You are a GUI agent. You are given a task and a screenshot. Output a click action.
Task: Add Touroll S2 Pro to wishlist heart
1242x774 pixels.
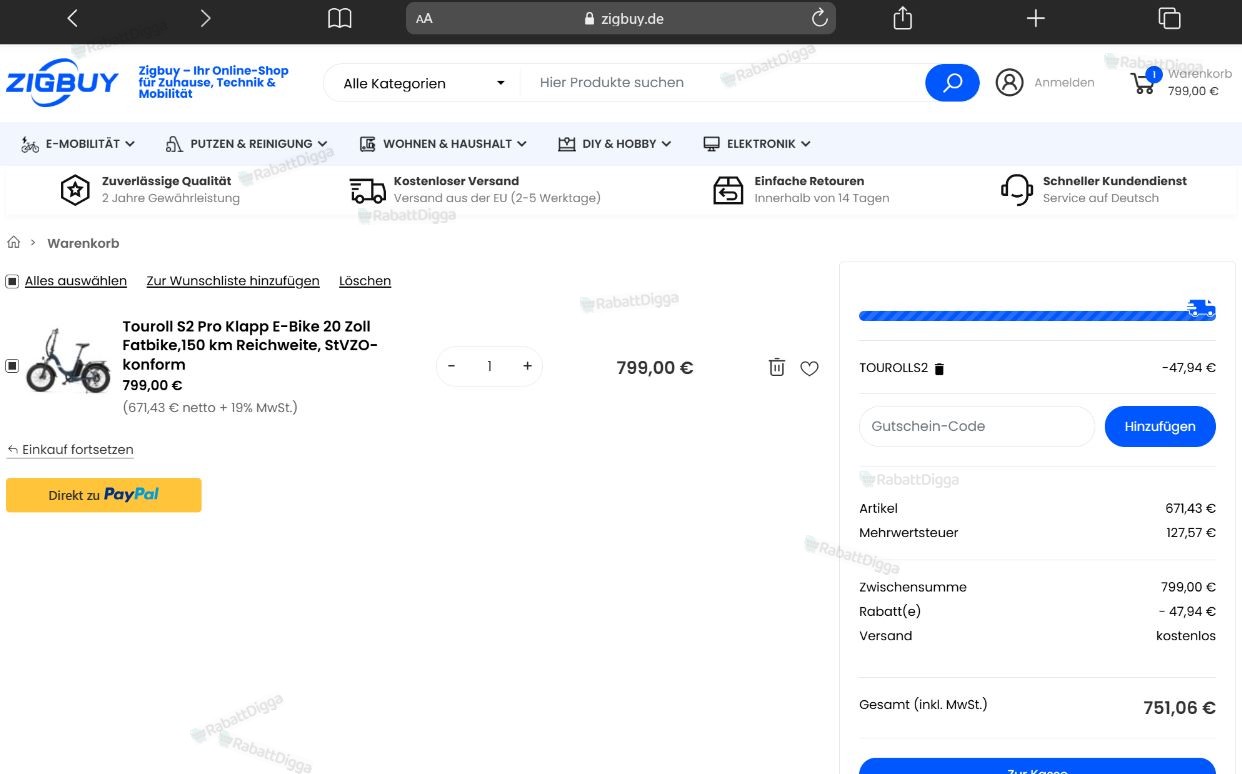[x=810, y=368]
